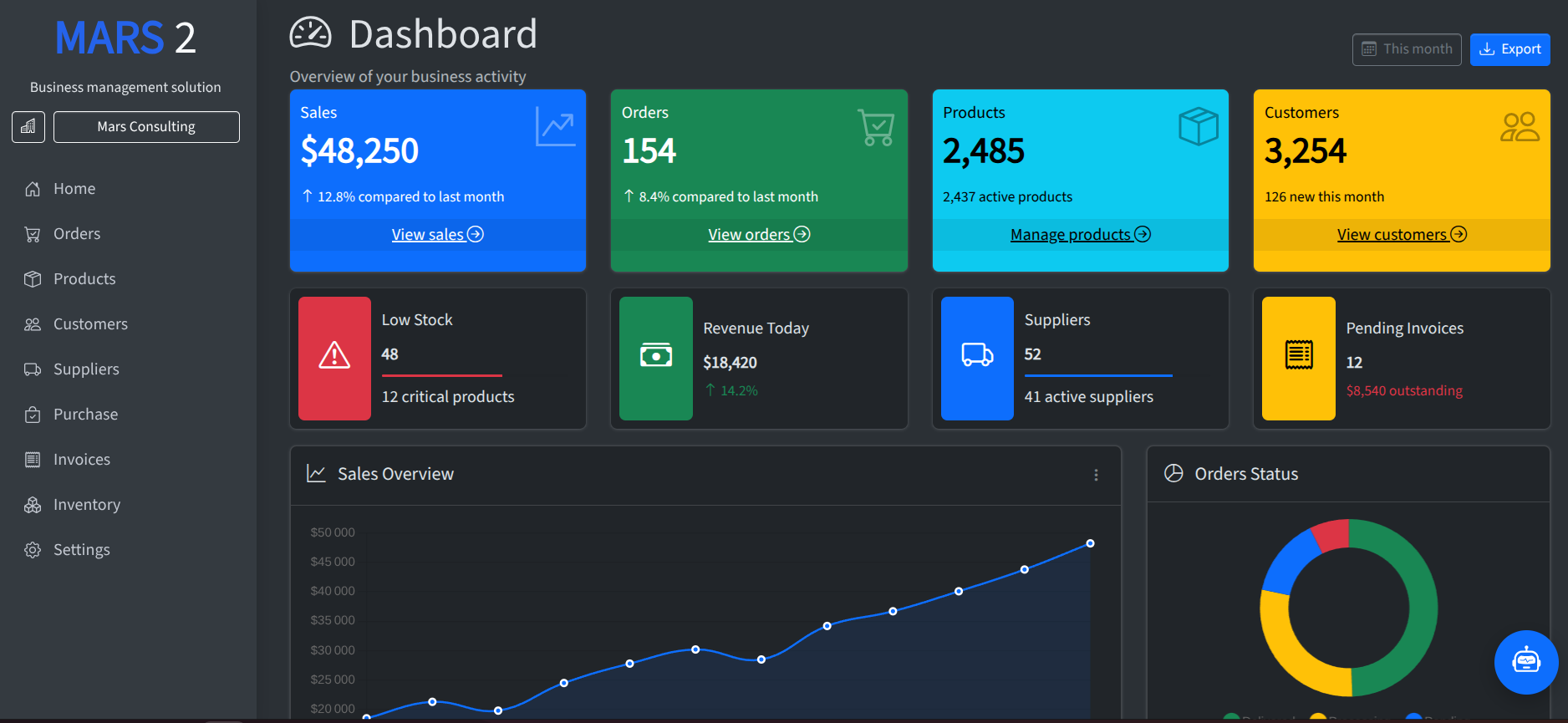Open the View customers link
Image resolution: width=1568 pixels, height=723 pixels.
click(x=1402, y=235)
